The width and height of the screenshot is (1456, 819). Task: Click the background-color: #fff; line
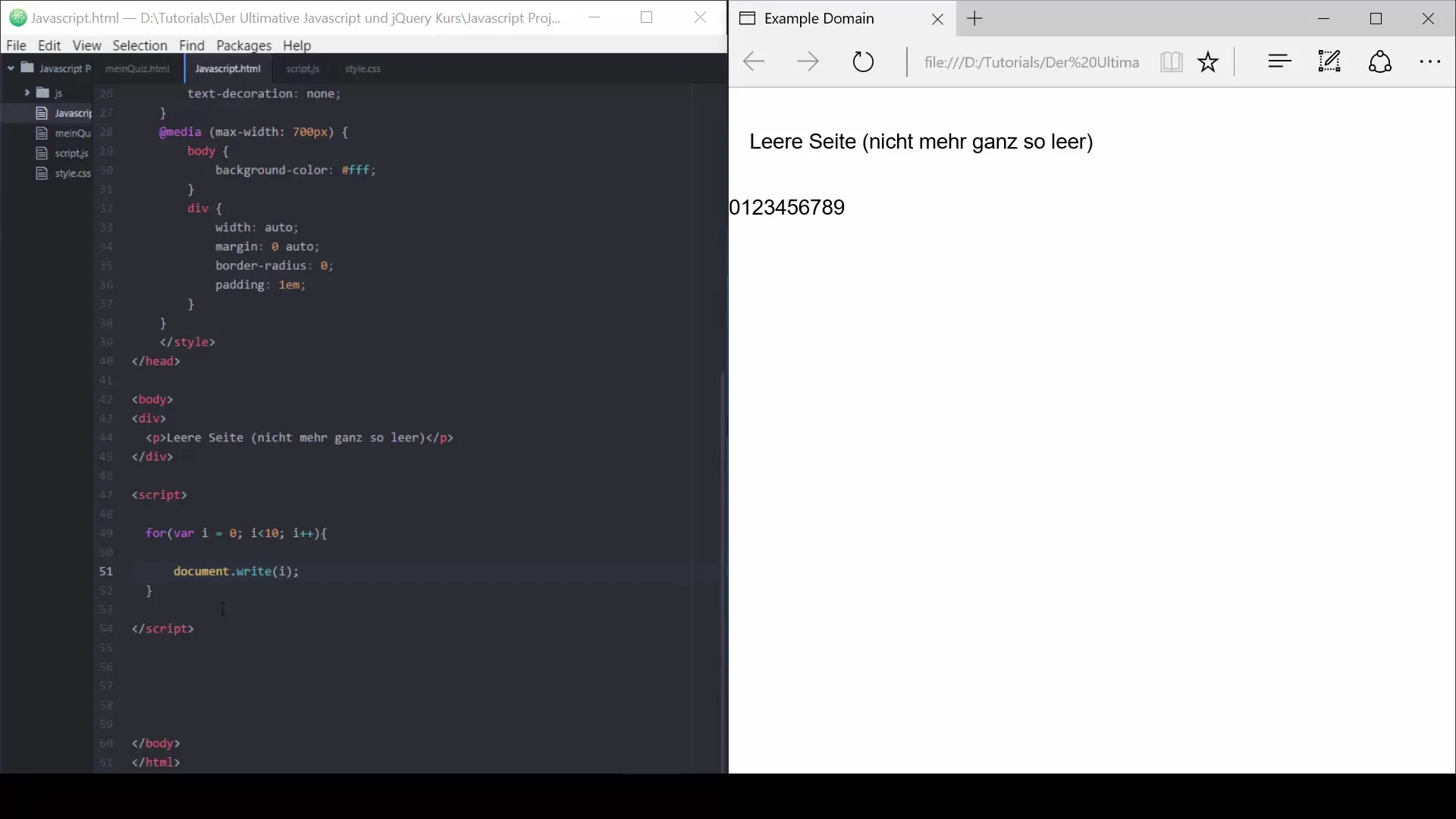[x=296, y=171]
